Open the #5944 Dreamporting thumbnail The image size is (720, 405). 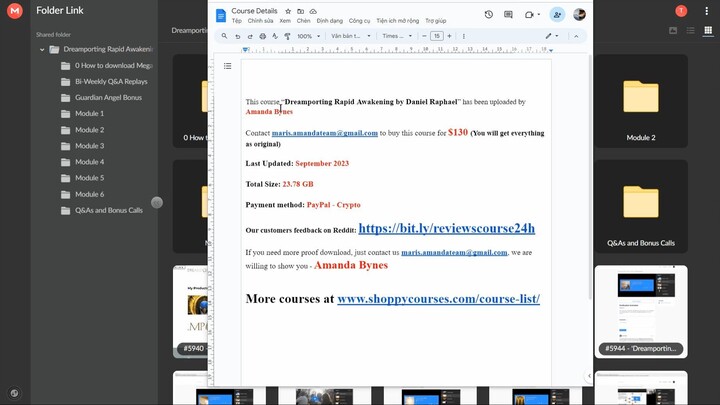(641, 310)
